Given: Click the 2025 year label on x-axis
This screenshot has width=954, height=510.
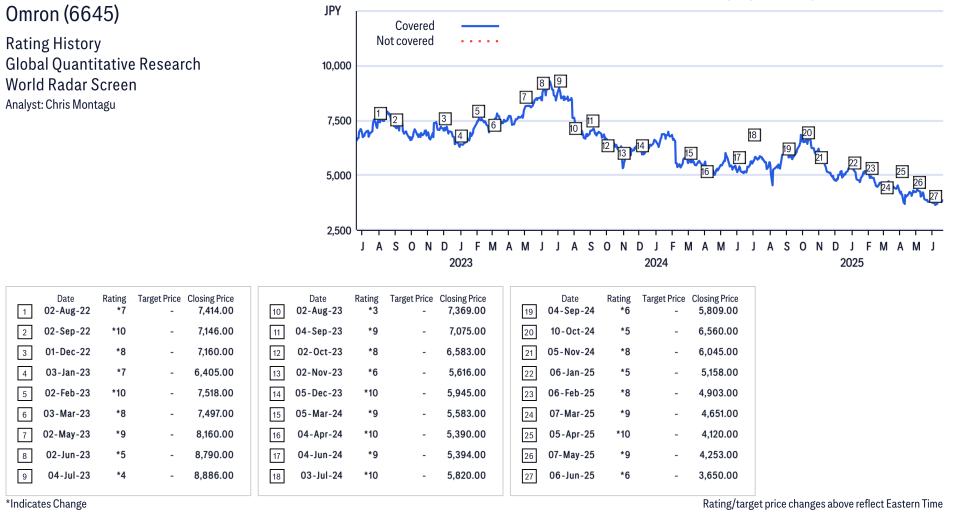Looking at the screenshot, I should point(852,262).
